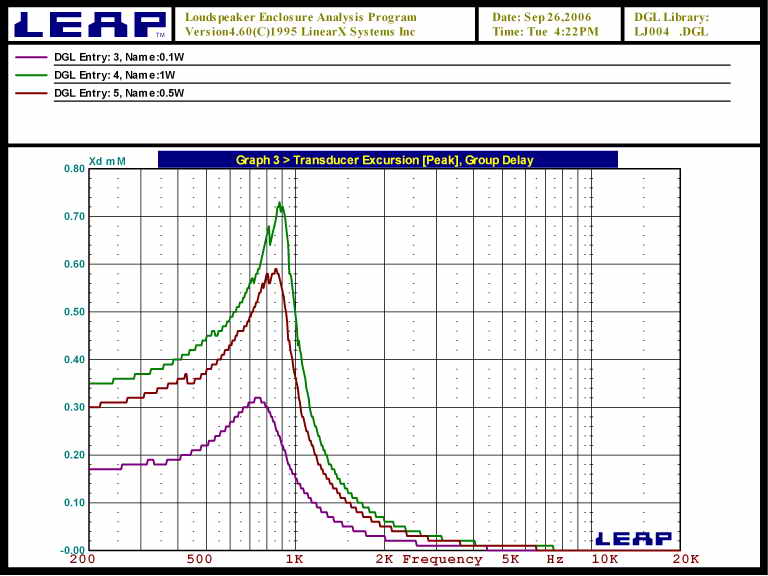Click the 0.50 y-axis value

[x=74, y=312]
